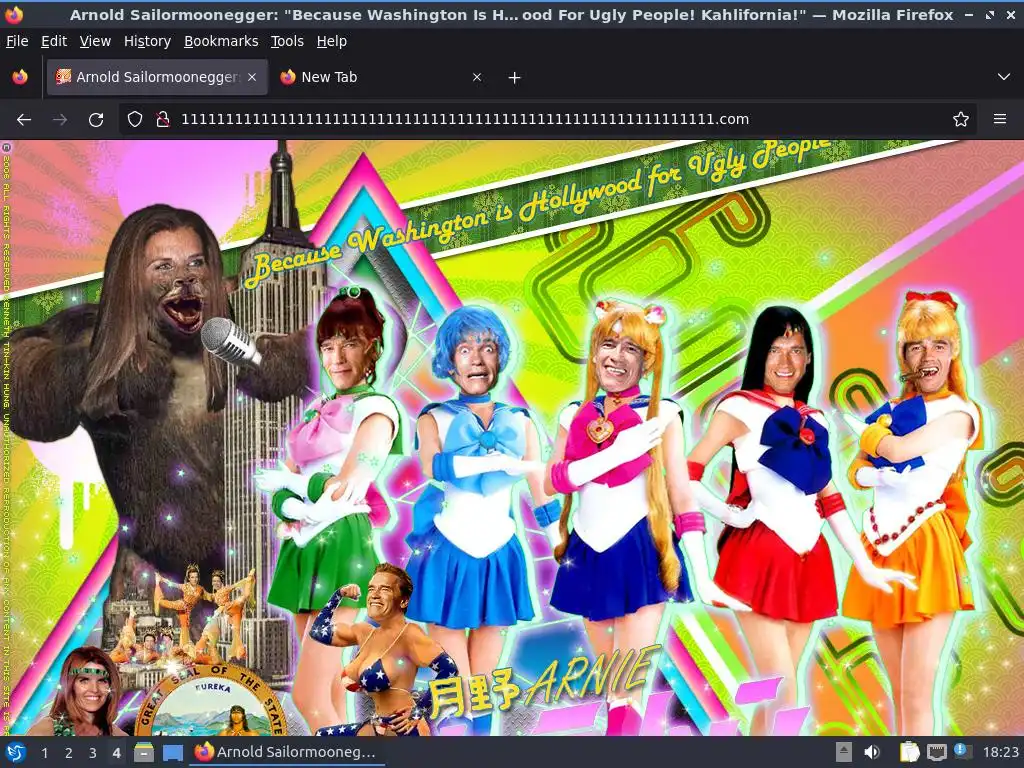This screenshot has height=768, width=1024.
Task: Go back one page
Action: 24,120
